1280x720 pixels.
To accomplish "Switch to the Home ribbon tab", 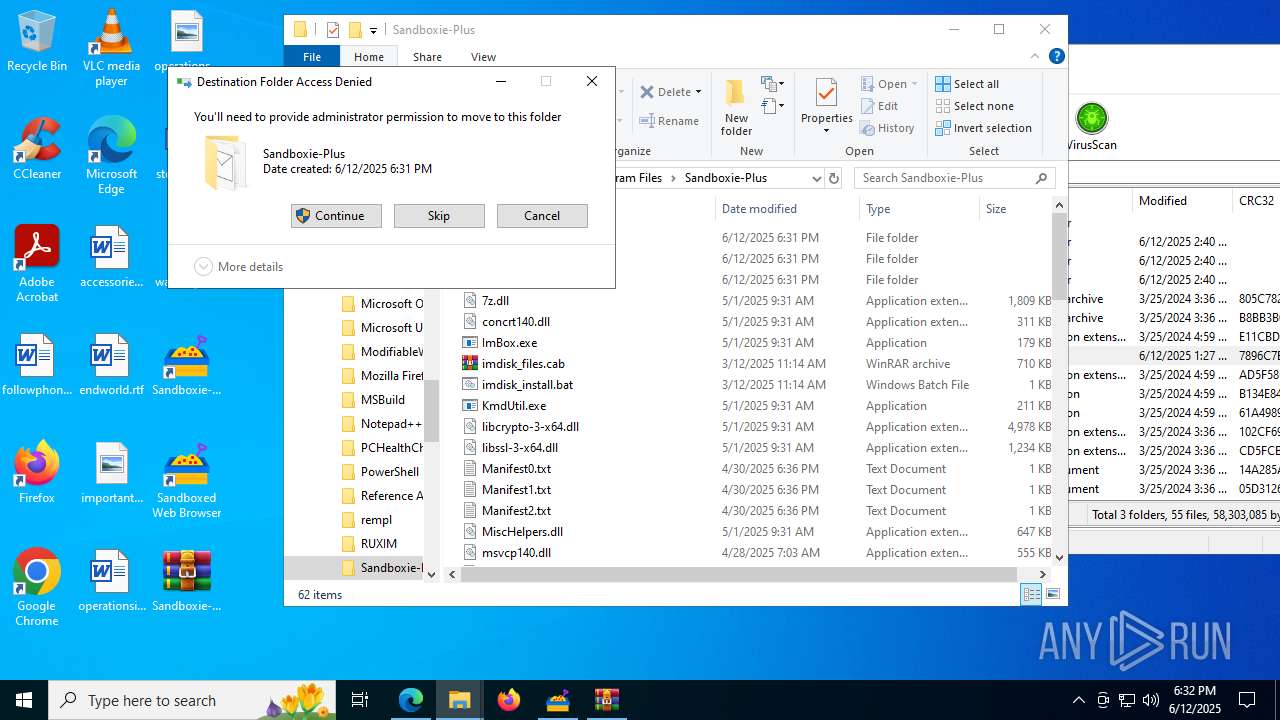I will point(368,57).
